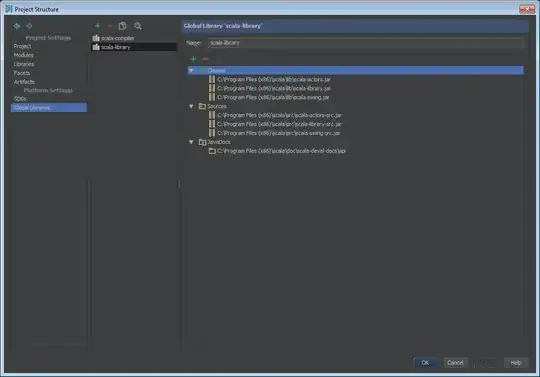
Task: Click the panel splitter handle
Action: [x=179, y=184]
